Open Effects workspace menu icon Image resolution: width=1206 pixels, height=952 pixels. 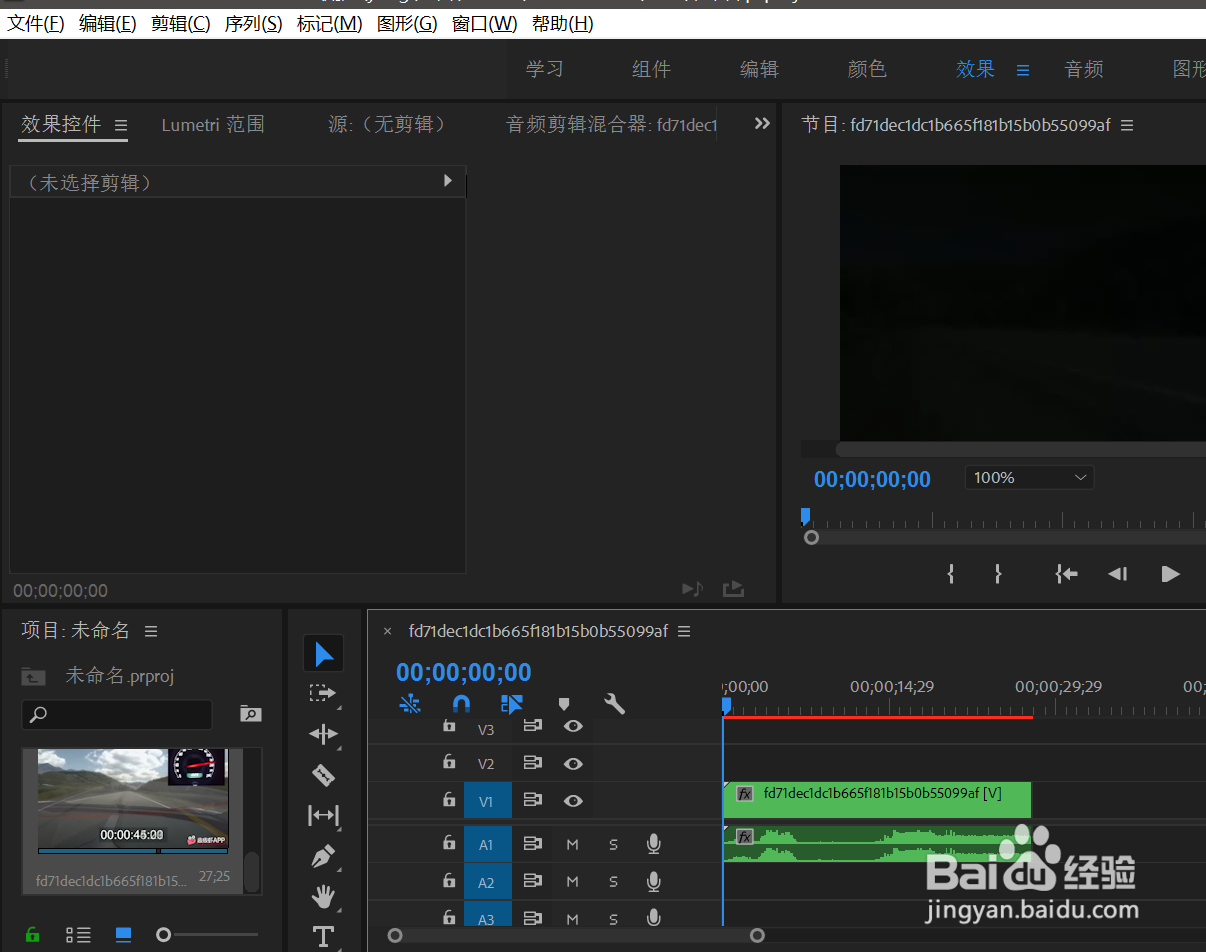1023,70
